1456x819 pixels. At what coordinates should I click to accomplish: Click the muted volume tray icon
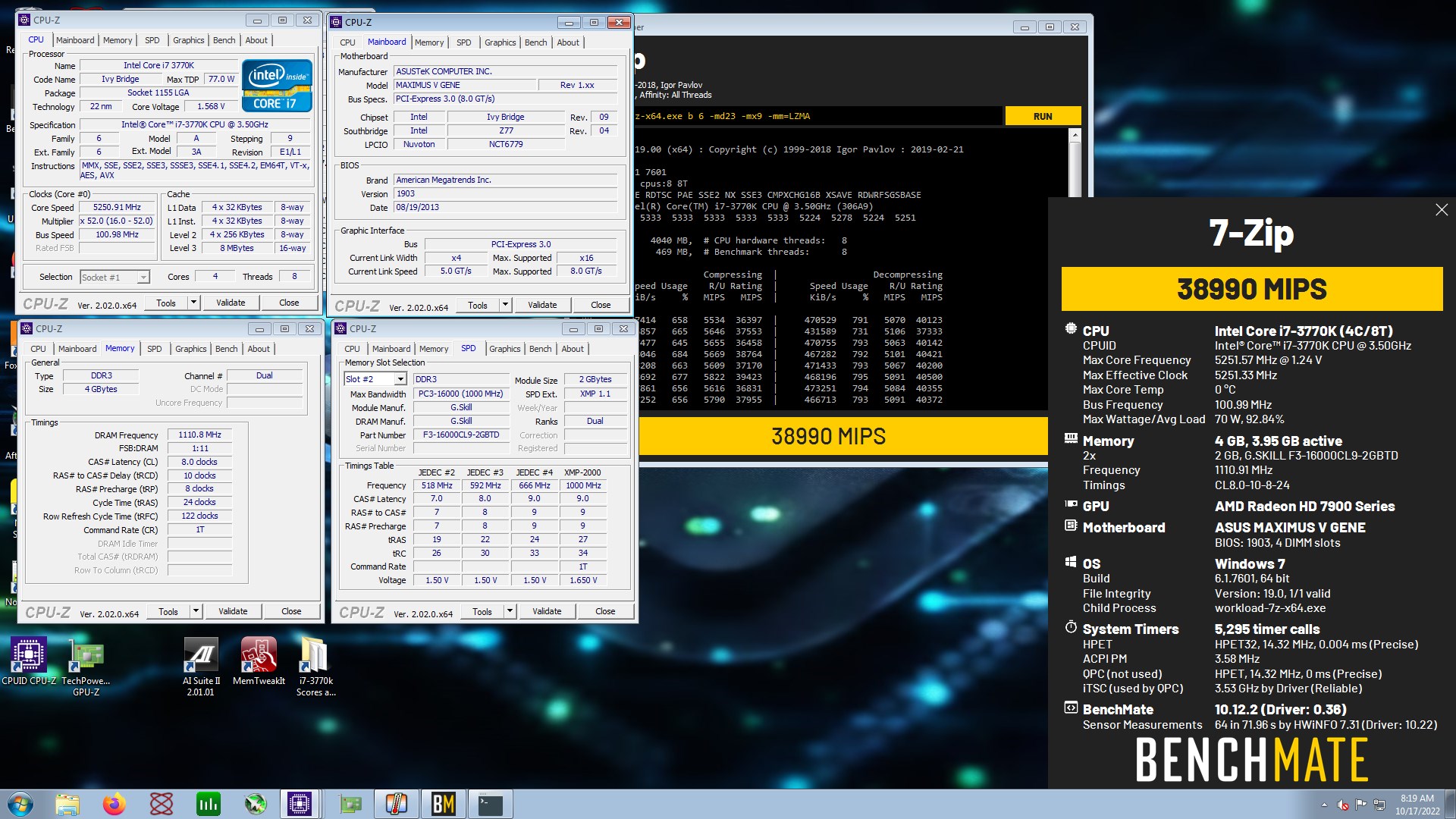tap(1343, 805)
